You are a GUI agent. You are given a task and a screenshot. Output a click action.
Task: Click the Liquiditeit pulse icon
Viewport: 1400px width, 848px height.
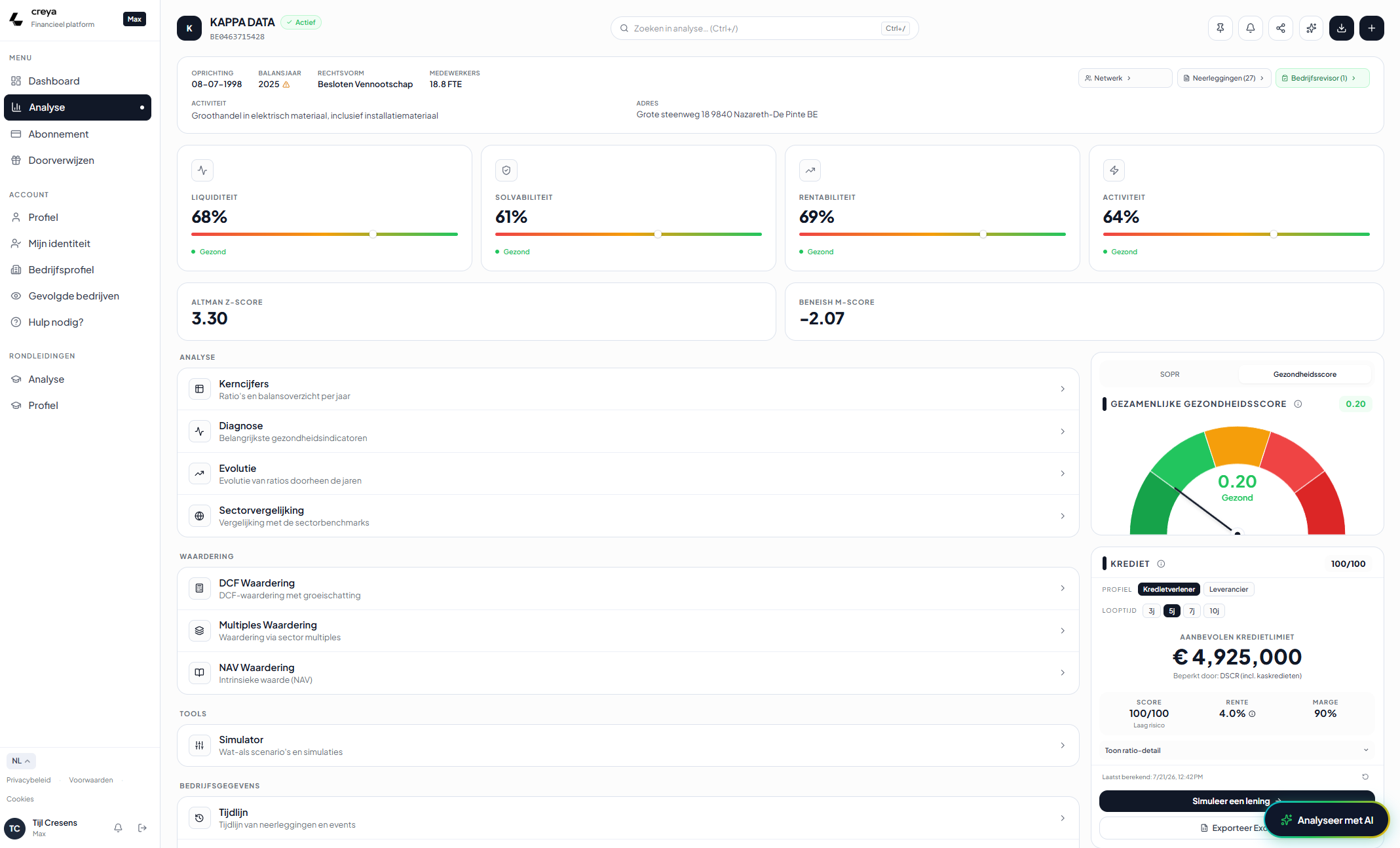[202, 170]
